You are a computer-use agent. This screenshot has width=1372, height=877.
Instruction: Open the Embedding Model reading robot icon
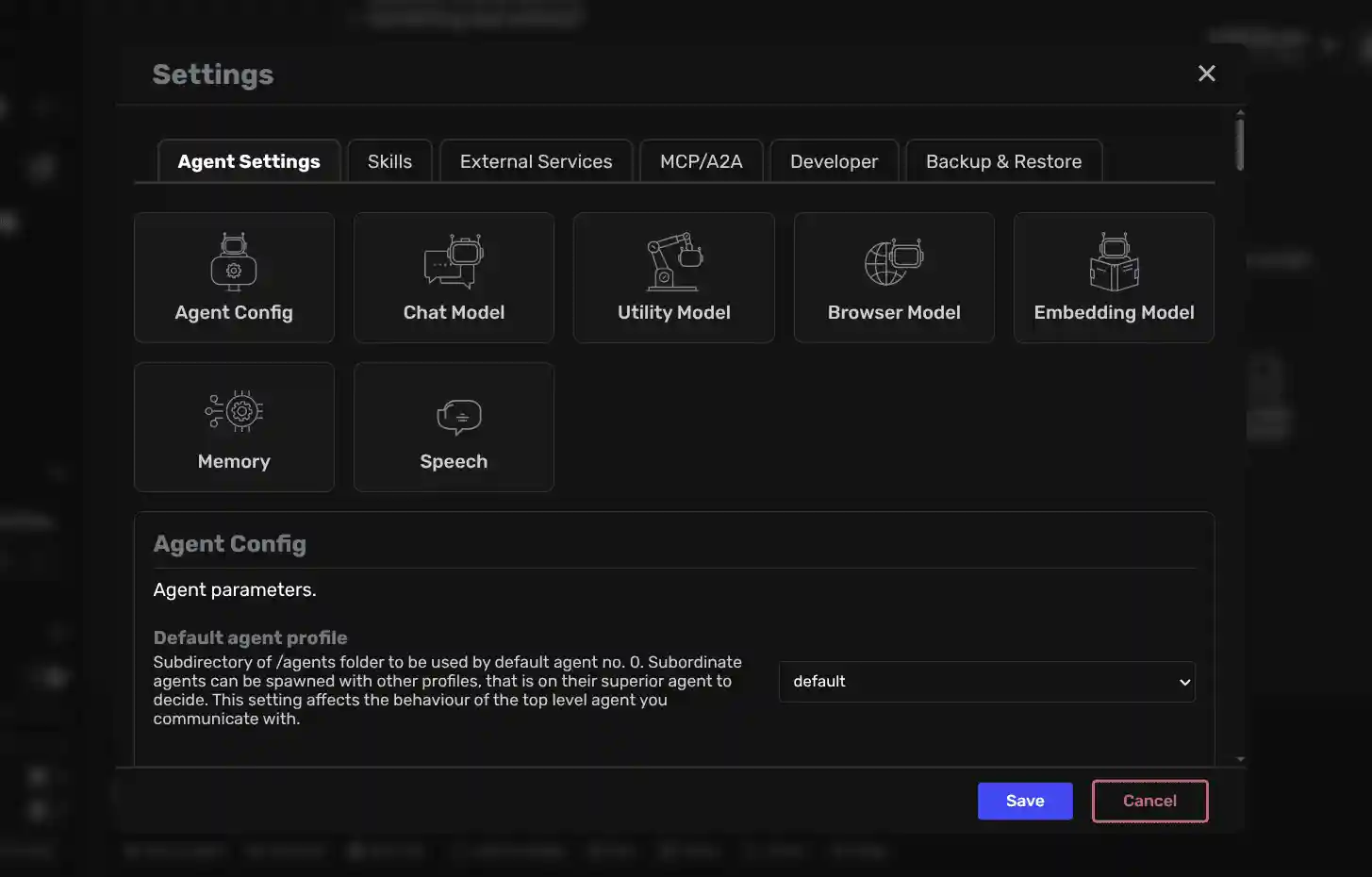1114,261
